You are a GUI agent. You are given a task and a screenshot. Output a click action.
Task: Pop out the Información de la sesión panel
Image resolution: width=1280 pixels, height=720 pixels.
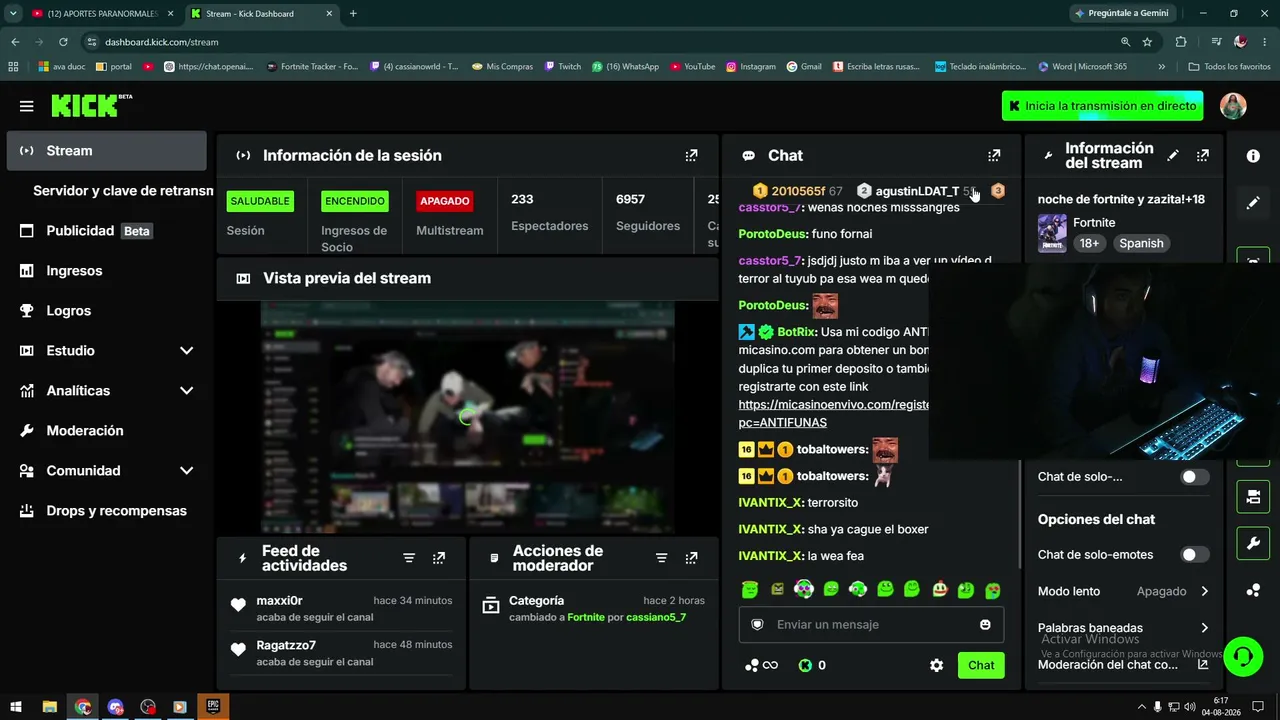[691, 155]
